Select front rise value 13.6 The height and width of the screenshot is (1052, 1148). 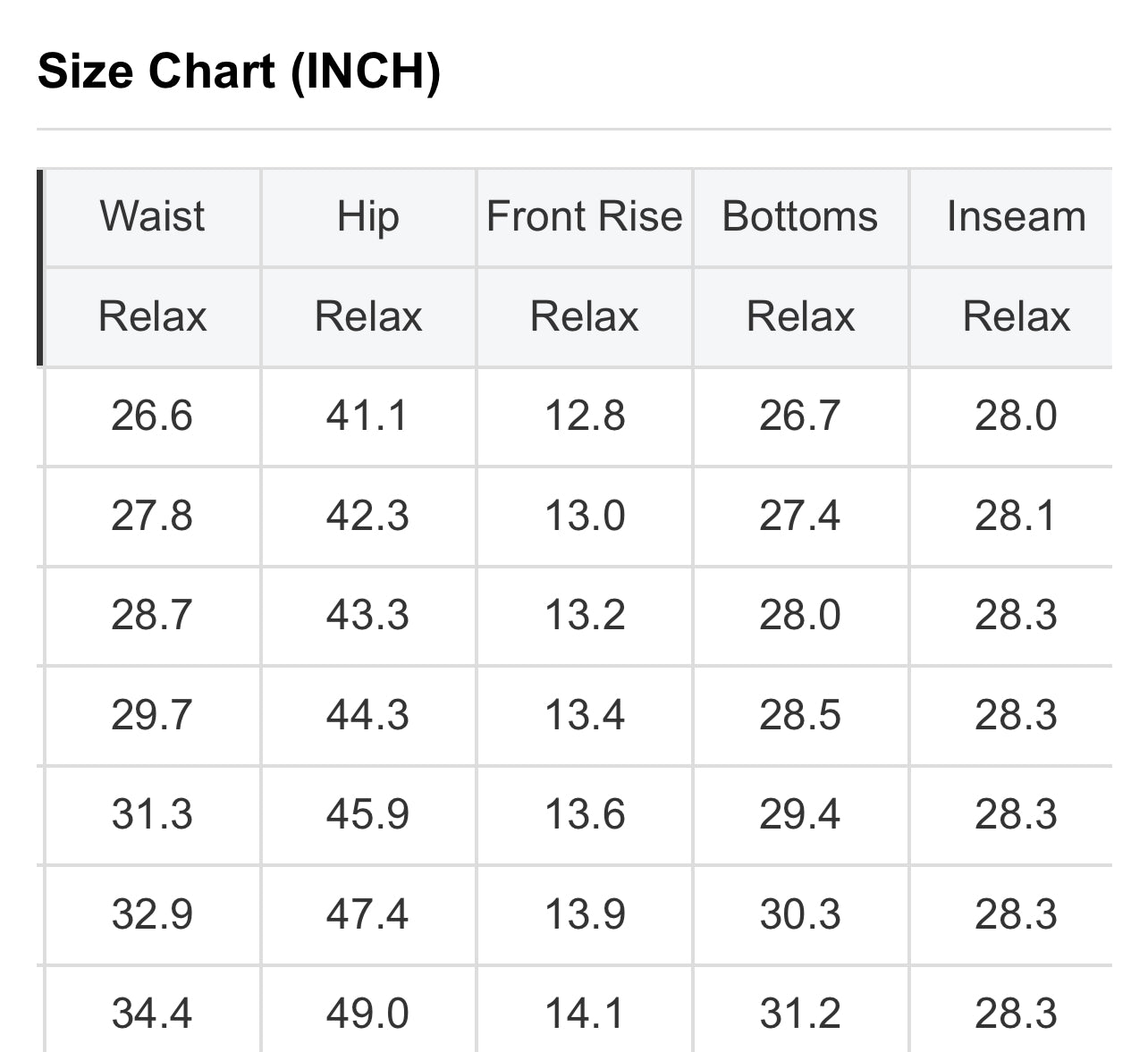pos(585,814)
